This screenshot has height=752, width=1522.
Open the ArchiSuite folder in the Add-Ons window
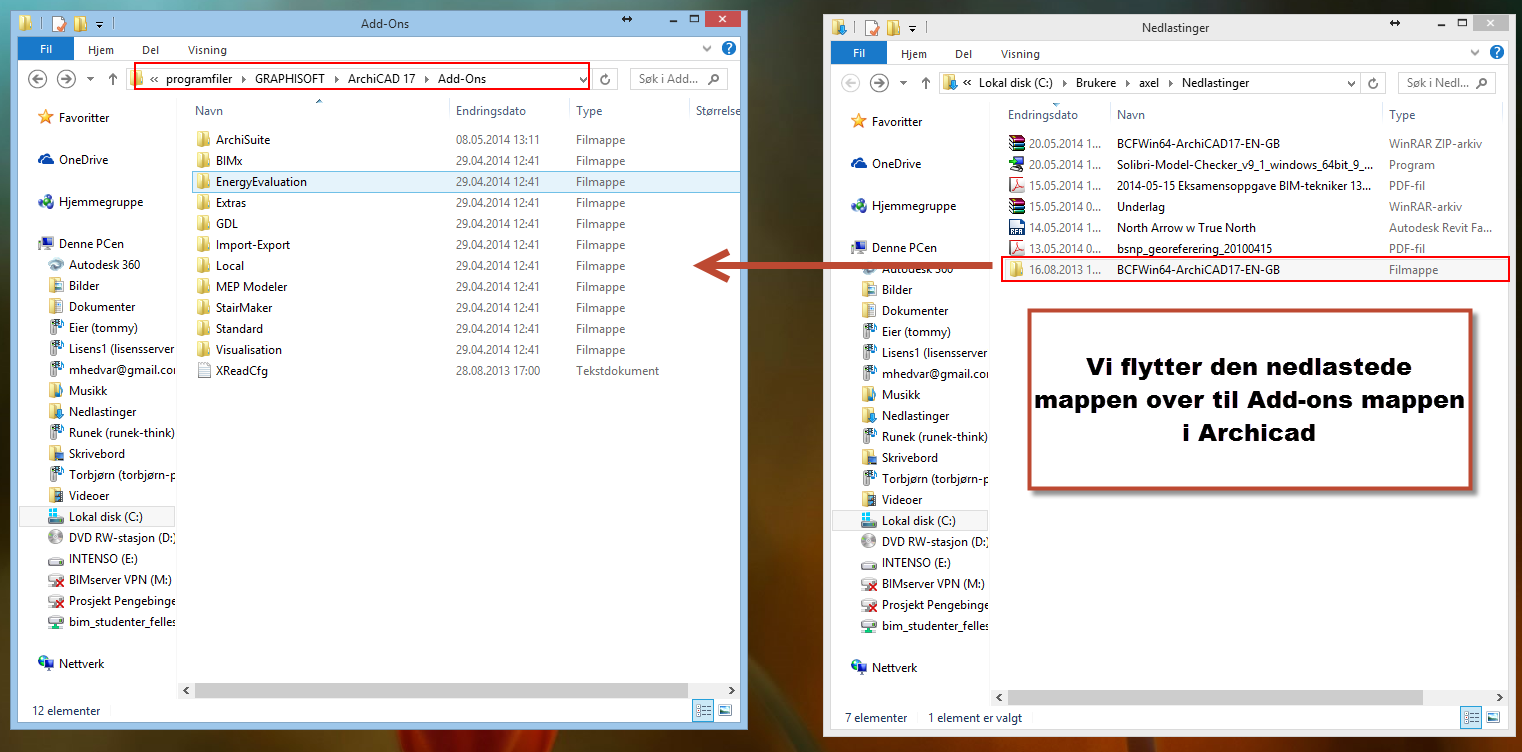(243, 140)
